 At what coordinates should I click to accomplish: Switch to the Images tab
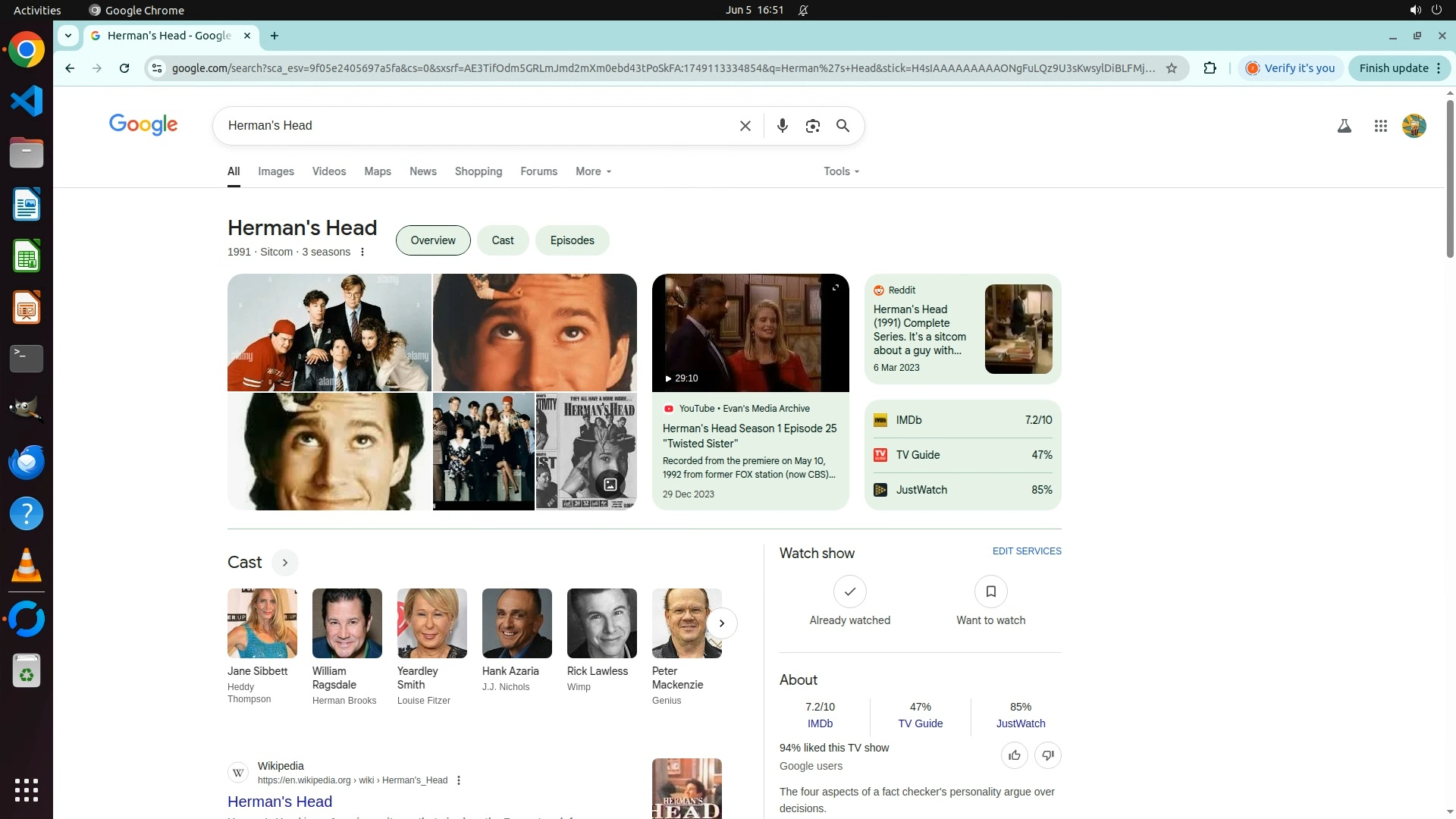tap(275, 171)
